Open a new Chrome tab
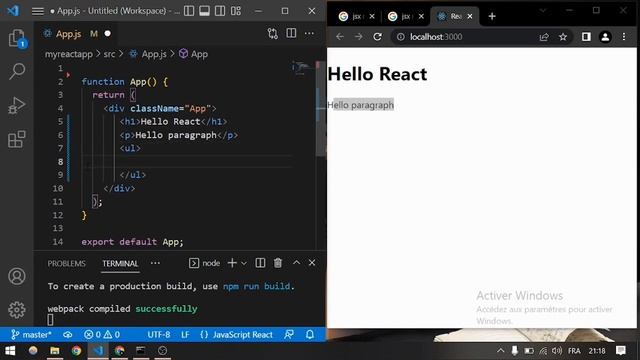 click(492, 16)
